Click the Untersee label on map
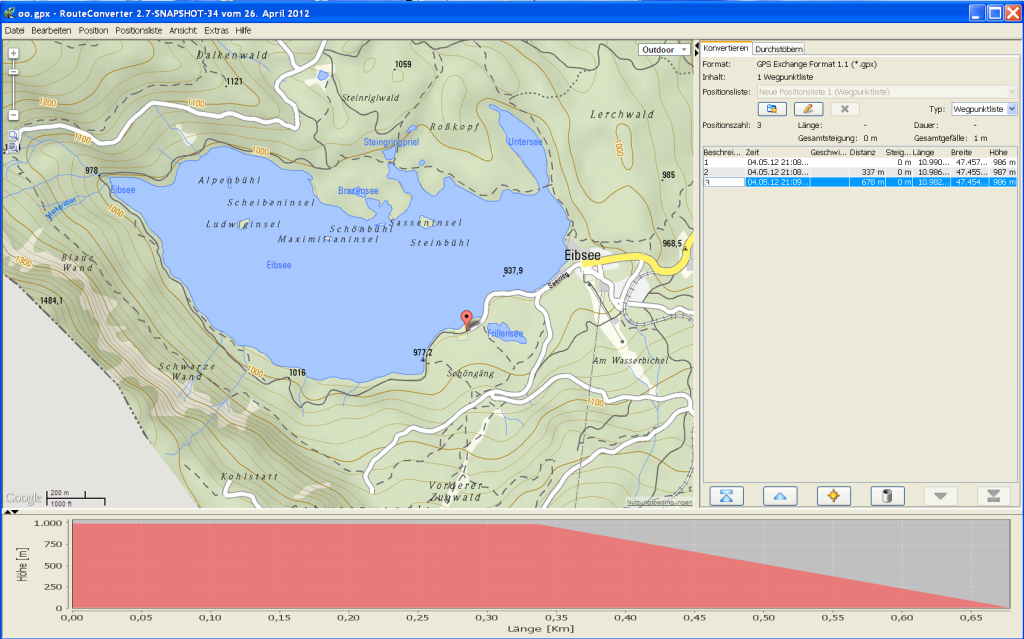 pyautogui.click(x=524, y=142)
